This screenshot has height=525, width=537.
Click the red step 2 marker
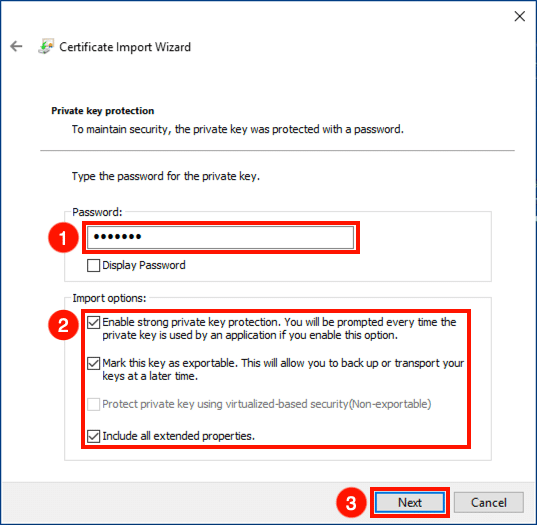(63, 325)
